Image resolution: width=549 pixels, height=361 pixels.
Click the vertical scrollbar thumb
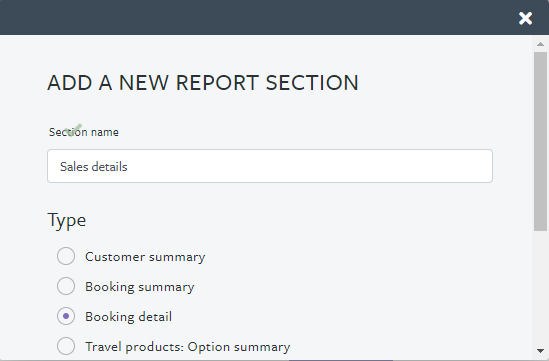540,141
